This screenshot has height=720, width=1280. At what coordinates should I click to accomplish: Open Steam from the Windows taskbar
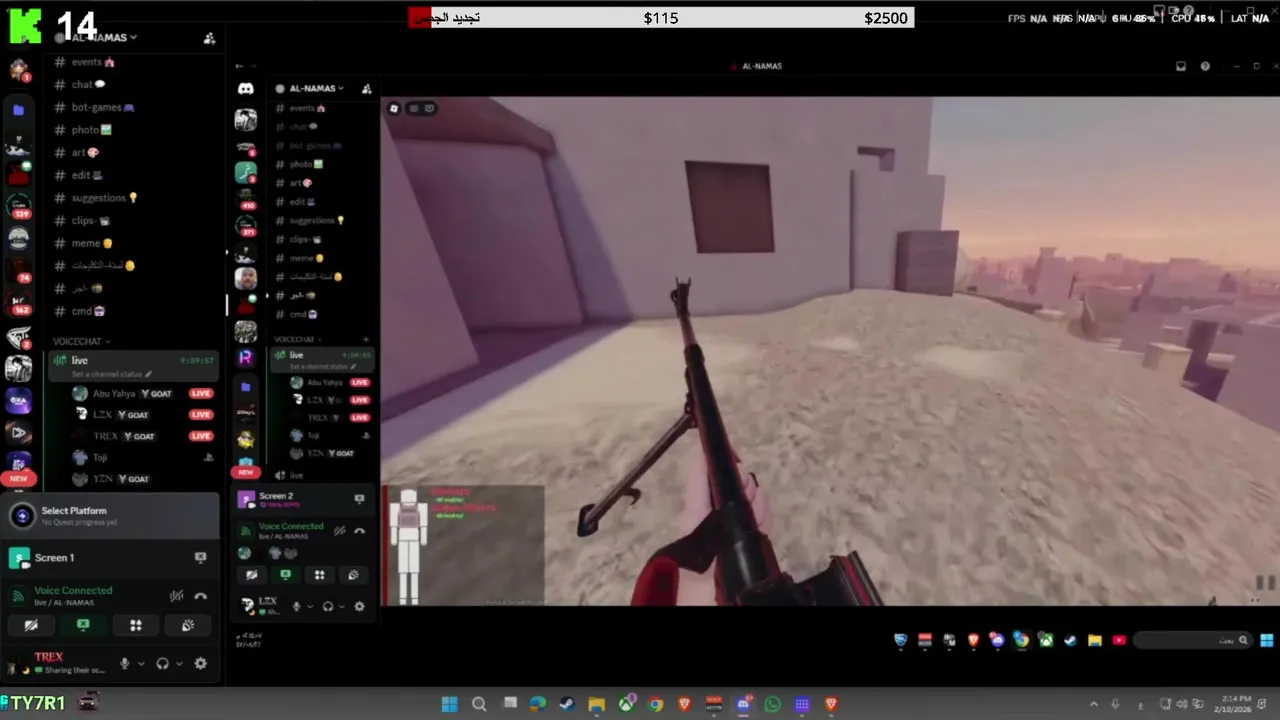(x=567, y=704)
